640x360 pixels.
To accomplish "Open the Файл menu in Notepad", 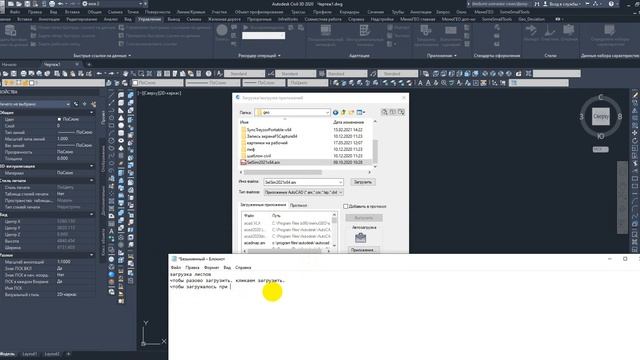I will [176, 267].
